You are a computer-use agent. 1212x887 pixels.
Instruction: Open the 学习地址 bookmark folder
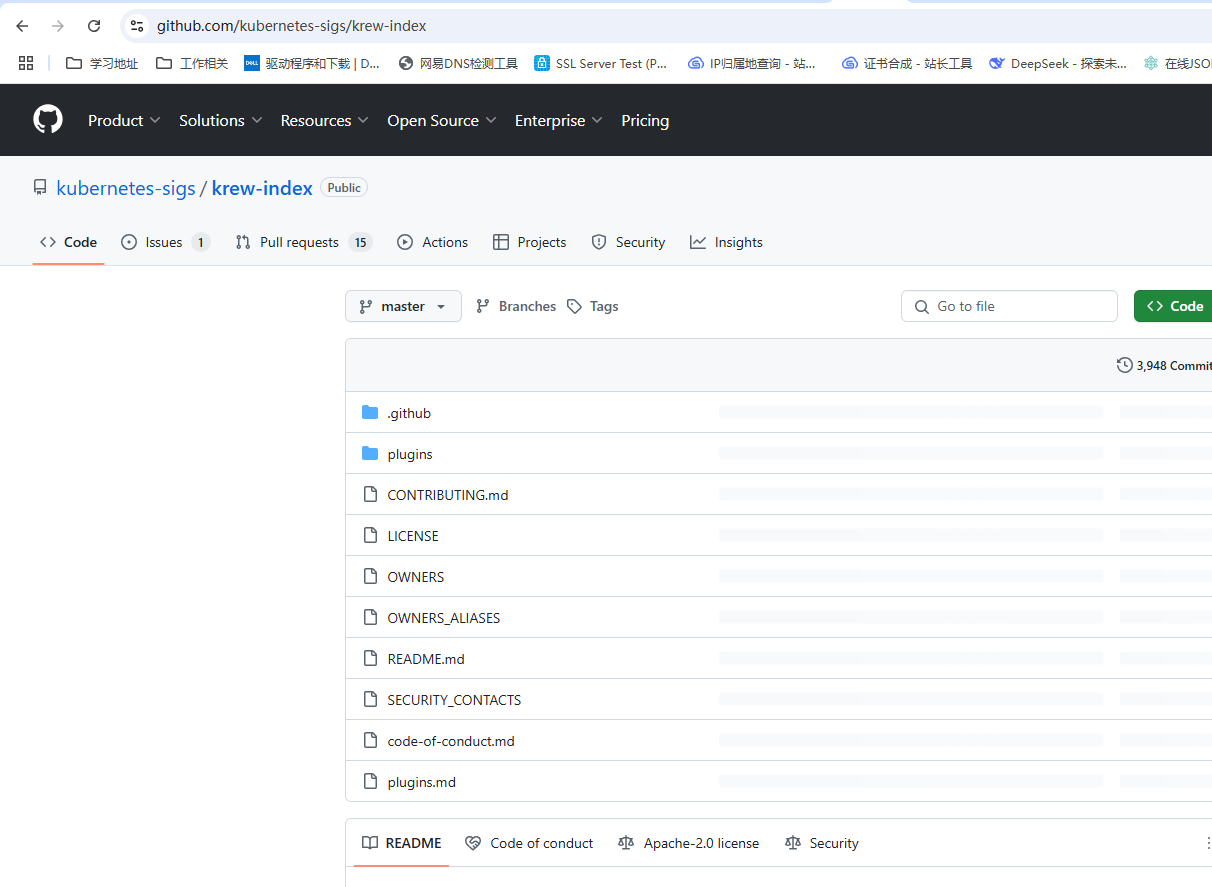pos(102,63)
